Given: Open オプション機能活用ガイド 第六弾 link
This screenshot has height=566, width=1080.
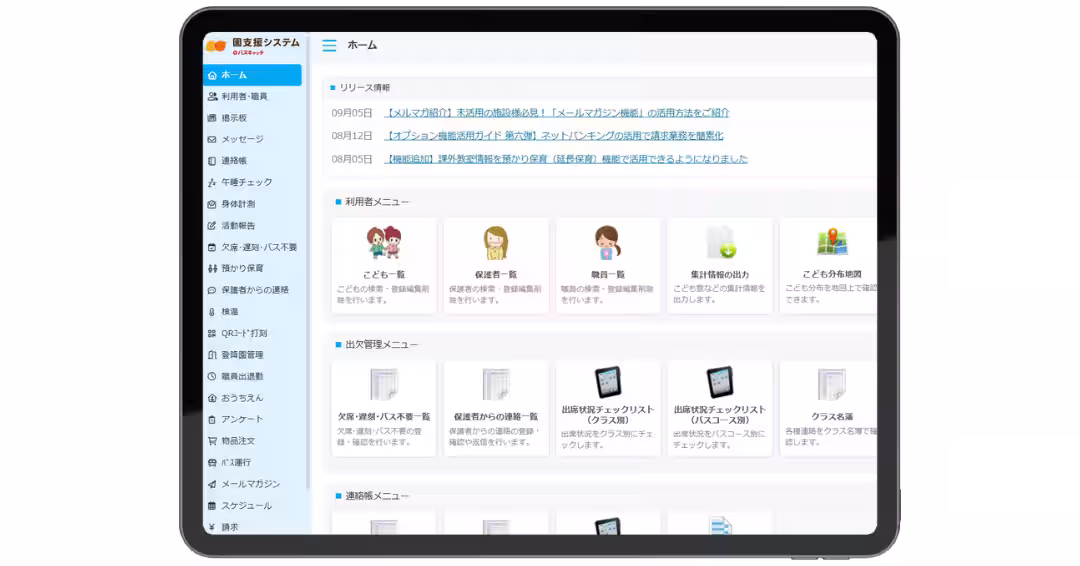Looking at the screenshot, I should pos(554,136).
